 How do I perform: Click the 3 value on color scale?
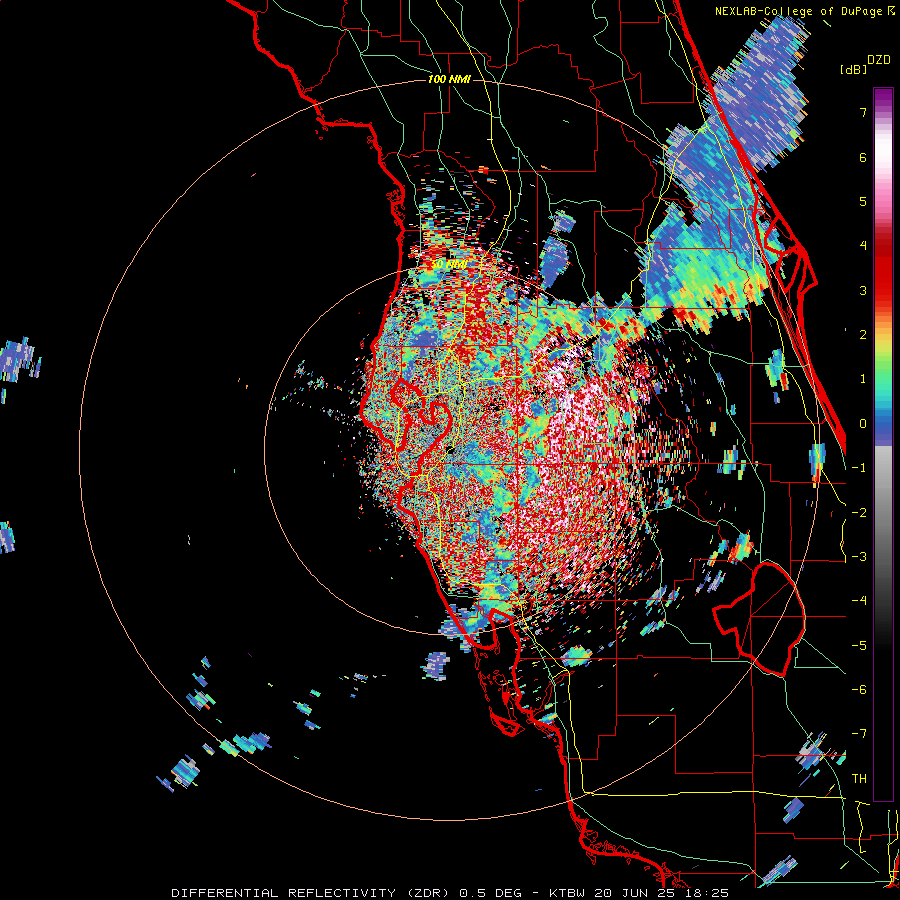(x=863, y=290)
